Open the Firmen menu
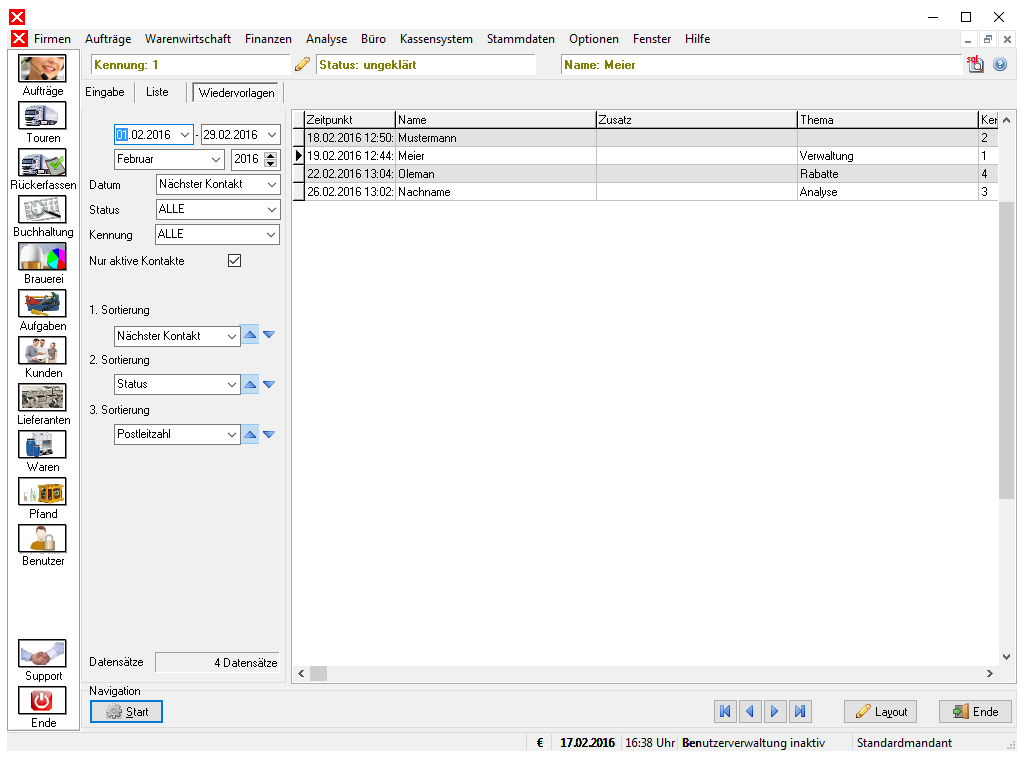Viewport: 1024px width, 758px height. [x=52, y=39]
